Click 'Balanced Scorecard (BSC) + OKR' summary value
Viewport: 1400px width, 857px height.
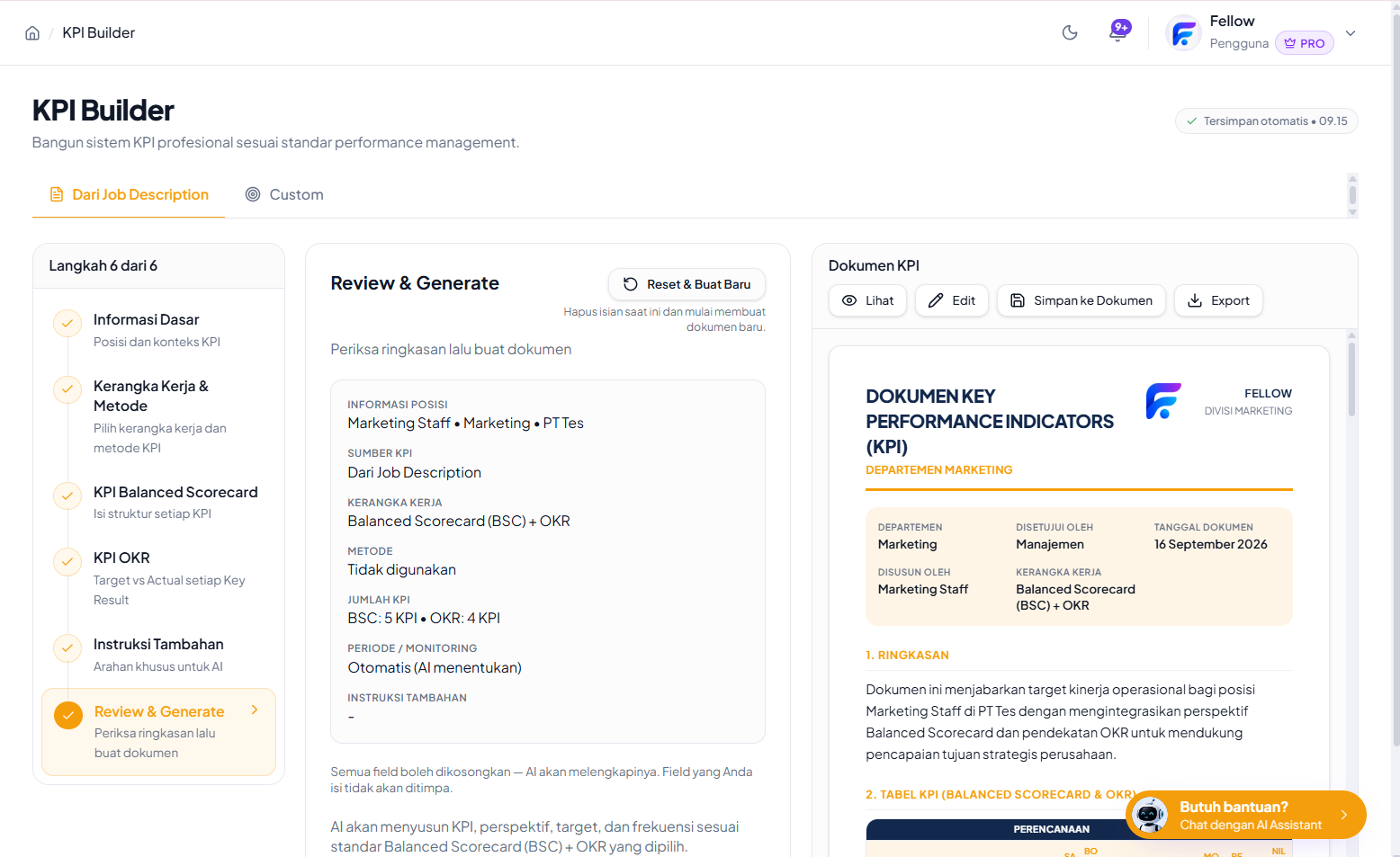(x=459, y=522)
